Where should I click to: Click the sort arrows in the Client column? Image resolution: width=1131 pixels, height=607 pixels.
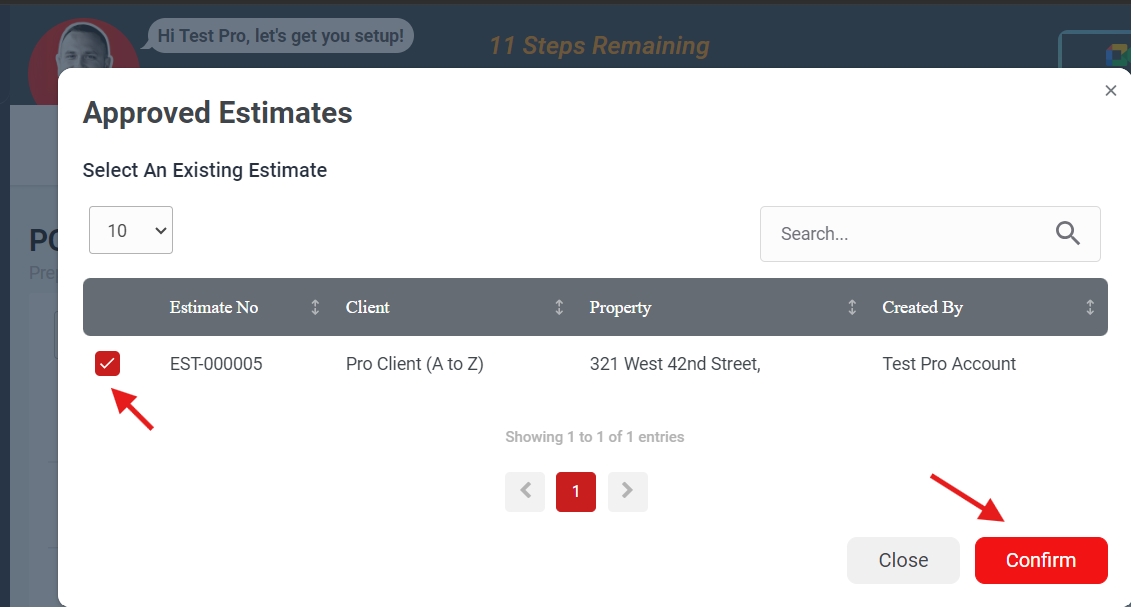pyautogui.click(x=559, y=307)
